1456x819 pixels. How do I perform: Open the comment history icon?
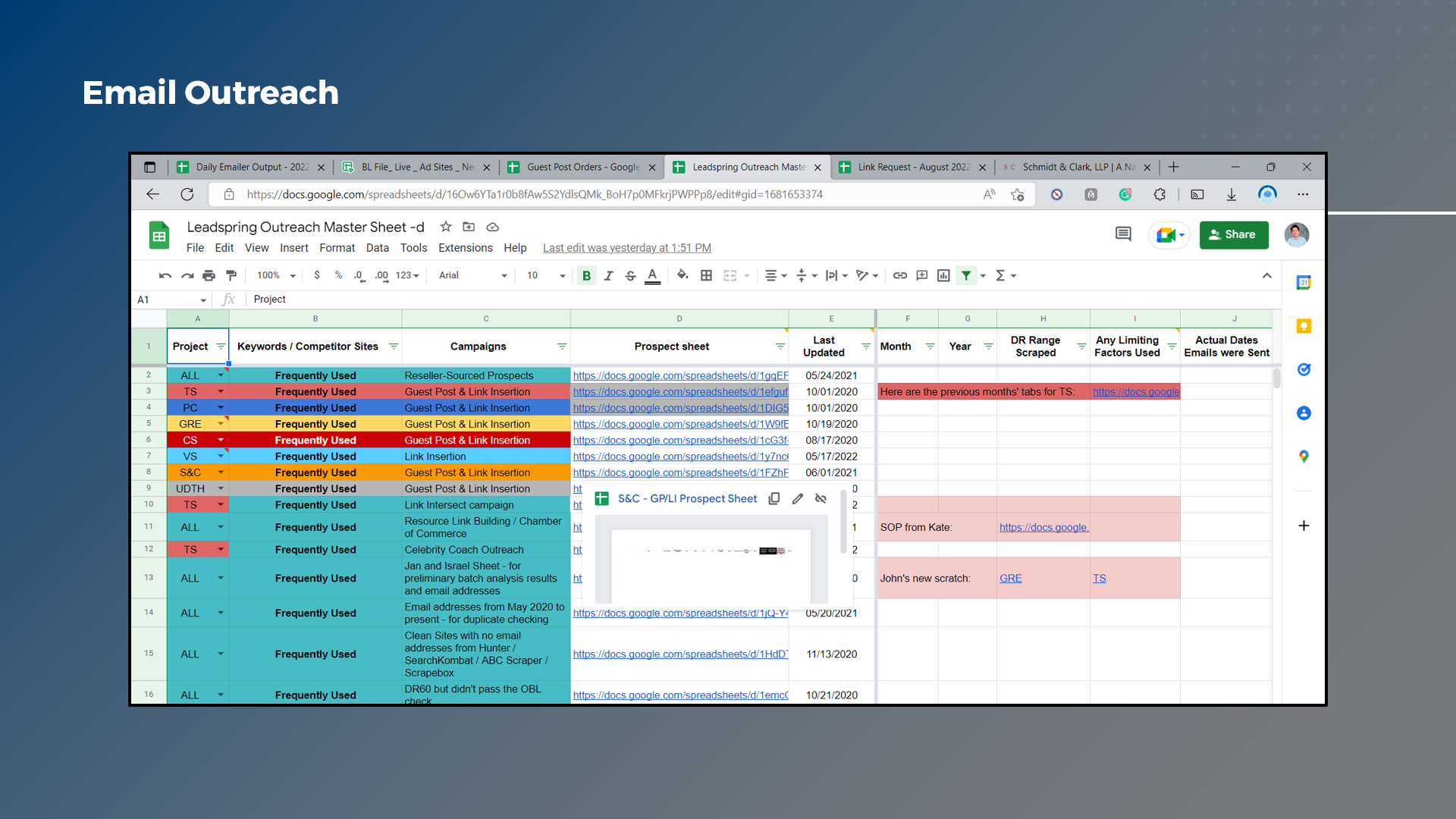[x=1123, y=234]
